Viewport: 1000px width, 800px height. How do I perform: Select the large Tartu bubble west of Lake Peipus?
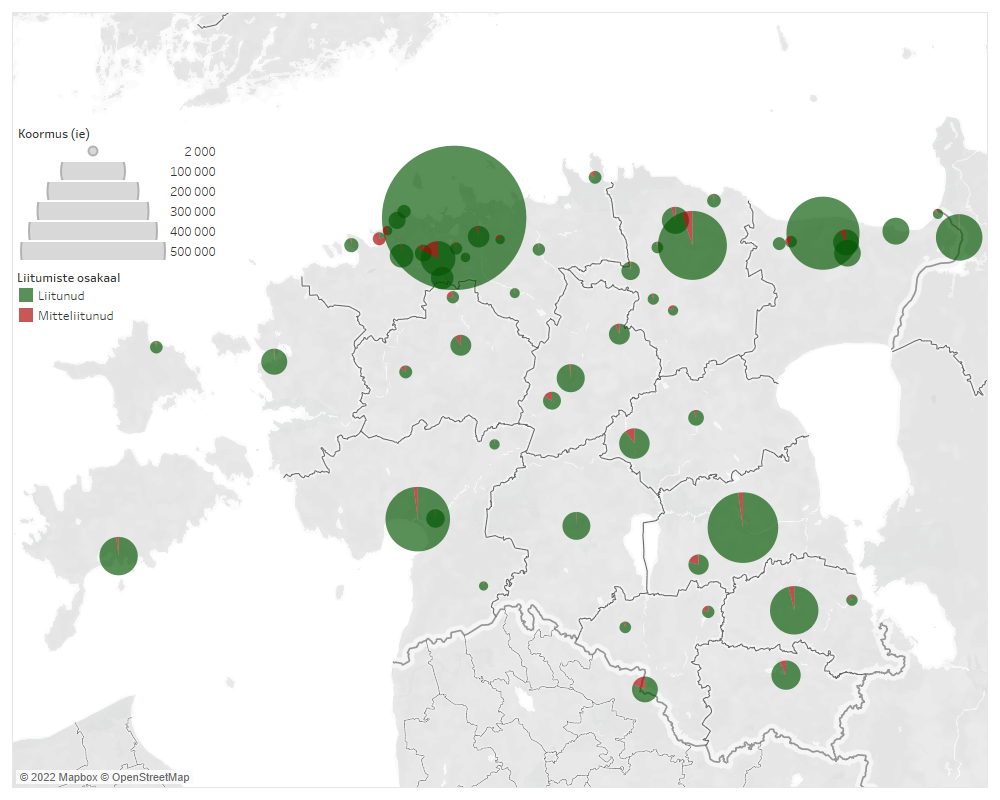[743, 527]
